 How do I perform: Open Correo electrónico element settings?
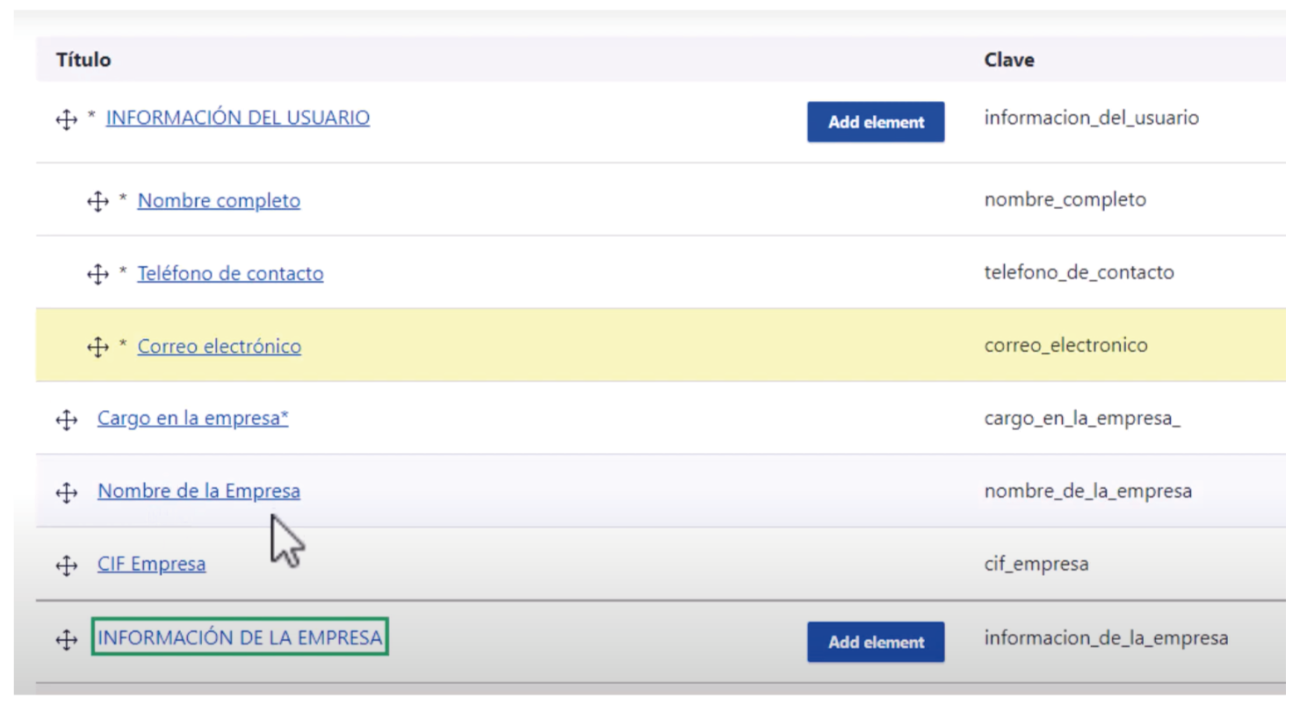pyautogui.click(x=219, y=347)
